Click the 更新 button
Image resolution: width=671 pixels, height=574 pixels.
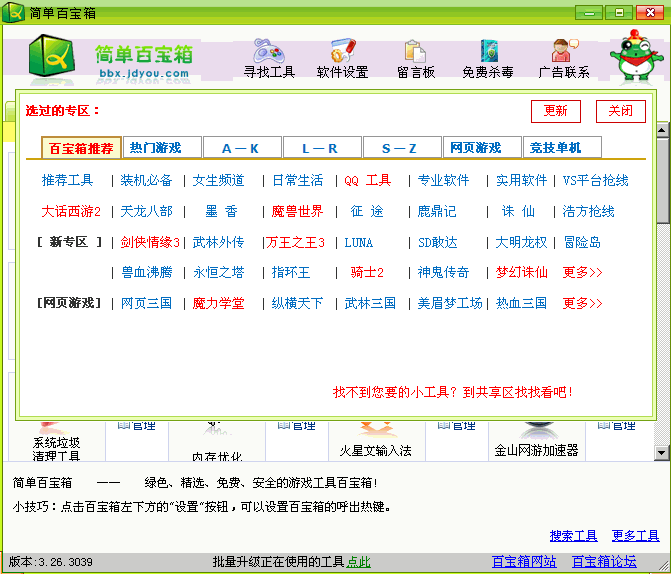click(x=555, y=111)
